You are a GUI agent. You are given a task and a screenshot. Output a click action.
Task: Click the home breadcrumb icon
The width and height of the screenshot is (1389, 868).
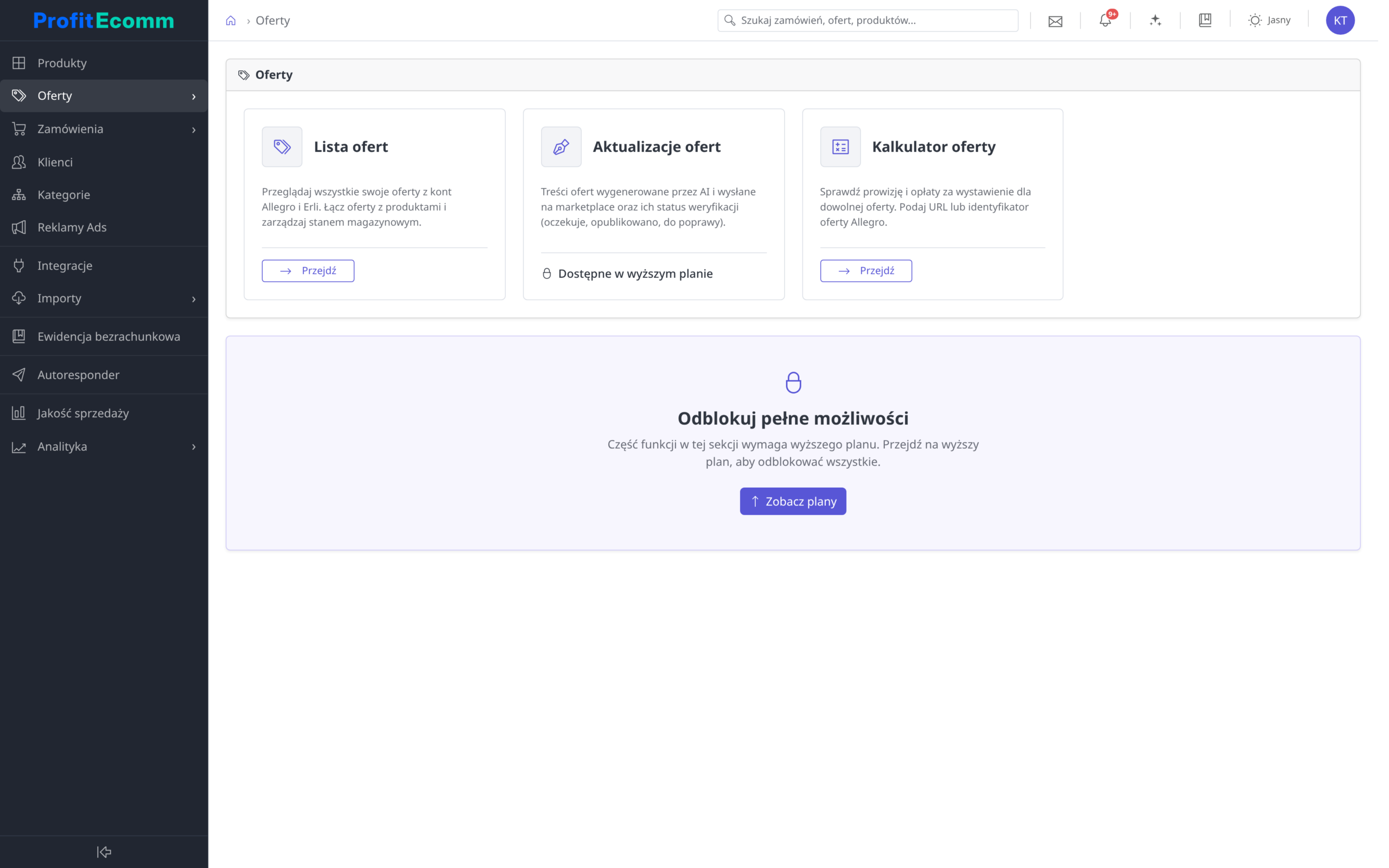coord(231,21)
